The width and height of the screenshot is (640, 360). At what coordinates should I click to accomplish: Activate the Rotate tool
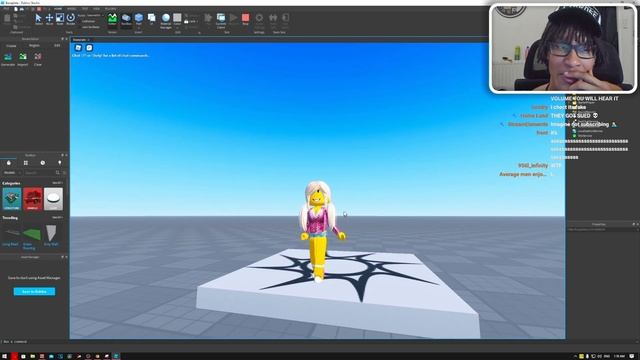coord(71,19)
